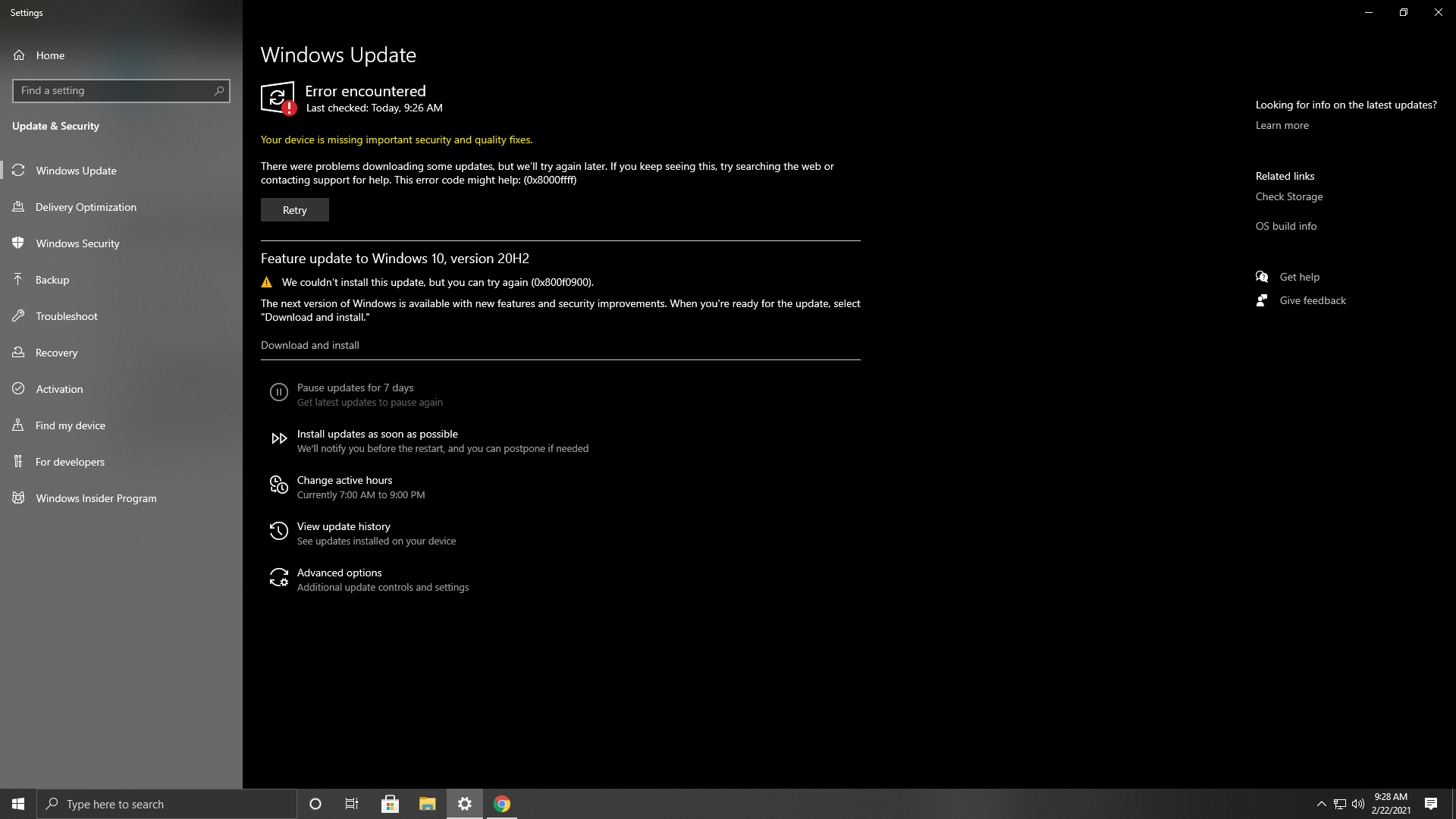Viewport: 1456px width, 819px height.
Task: Open the Action Center notifications icon
Action: (1431, 804)
